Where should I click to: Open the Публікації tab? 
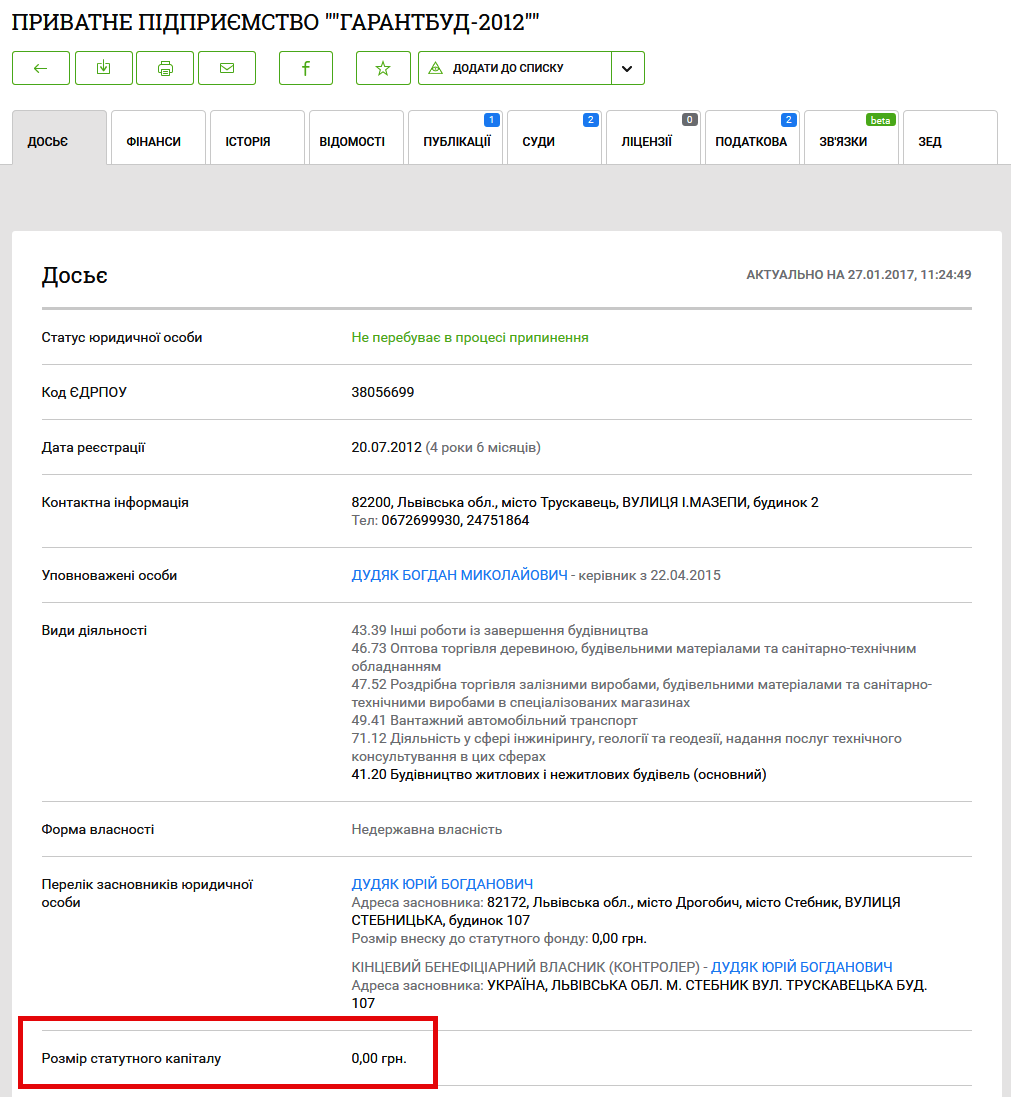tap(456, 141)
